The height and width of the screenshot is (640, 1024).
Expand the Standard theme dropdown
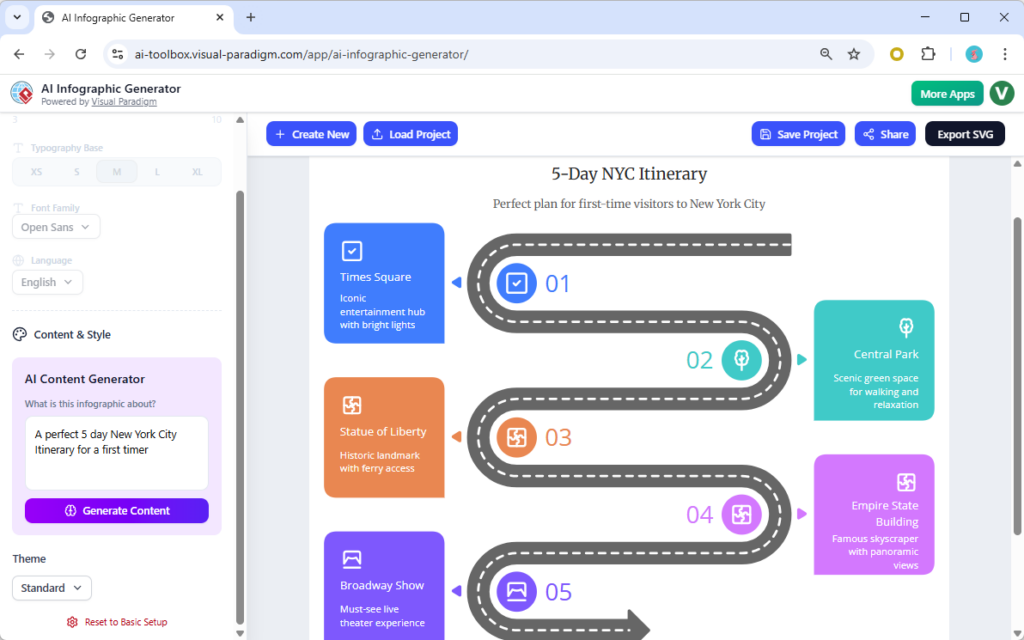coord(51,588)
